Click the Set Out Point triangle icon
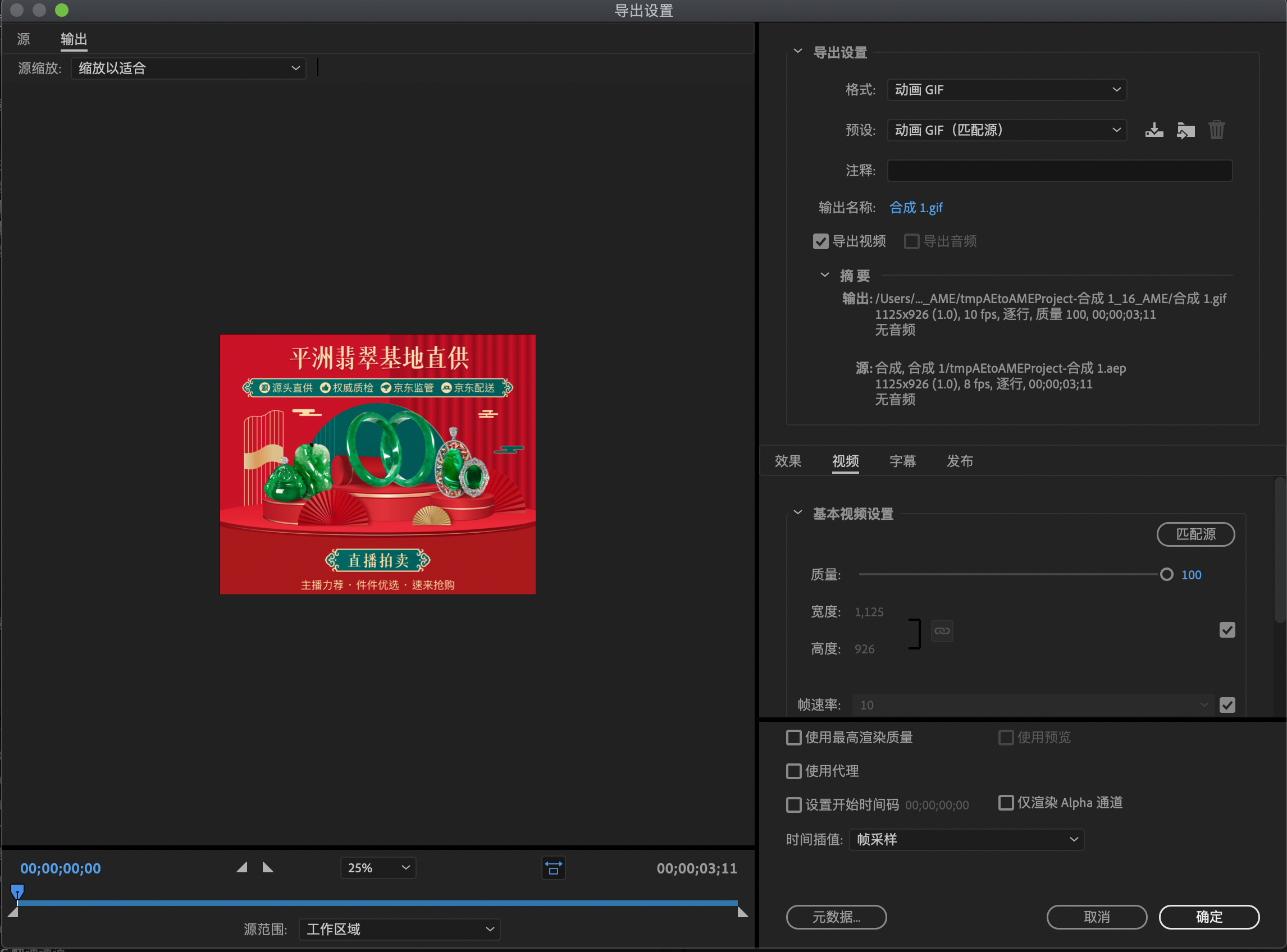Image resolution: width=1287 pixels, height=952 pixels. 267,867
